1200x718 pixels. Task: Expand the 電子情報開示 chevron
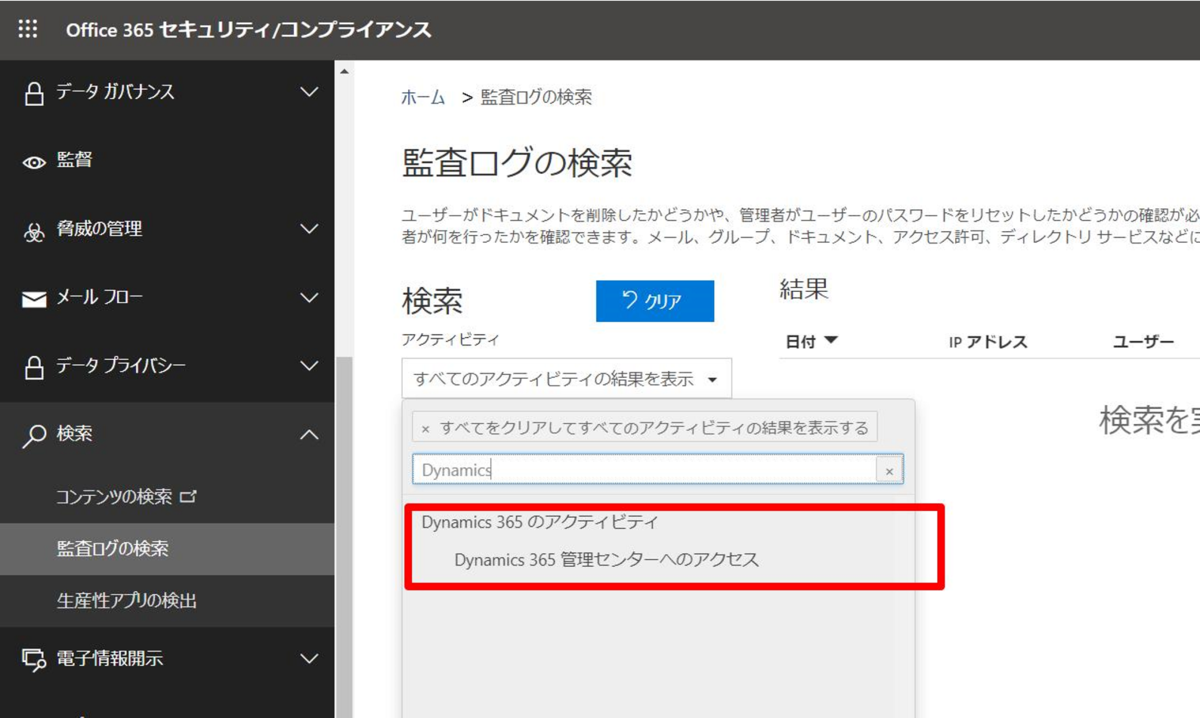pyautogui.click(x=309, y=658)
